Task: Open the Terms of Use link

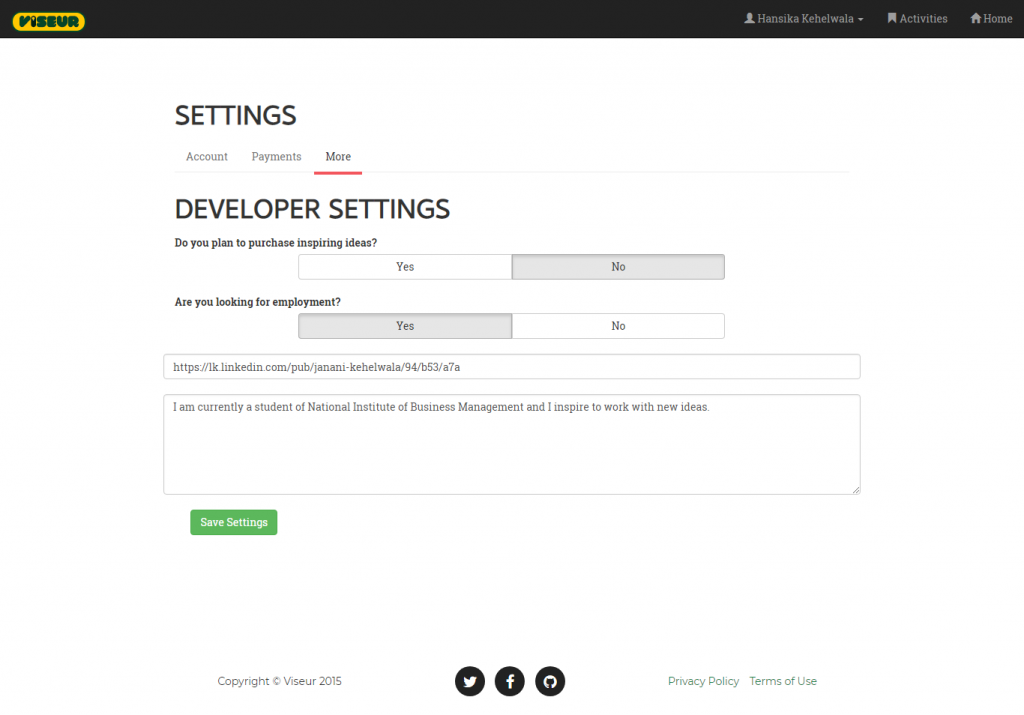Action: pyautogui.click(x=783, y=681)
